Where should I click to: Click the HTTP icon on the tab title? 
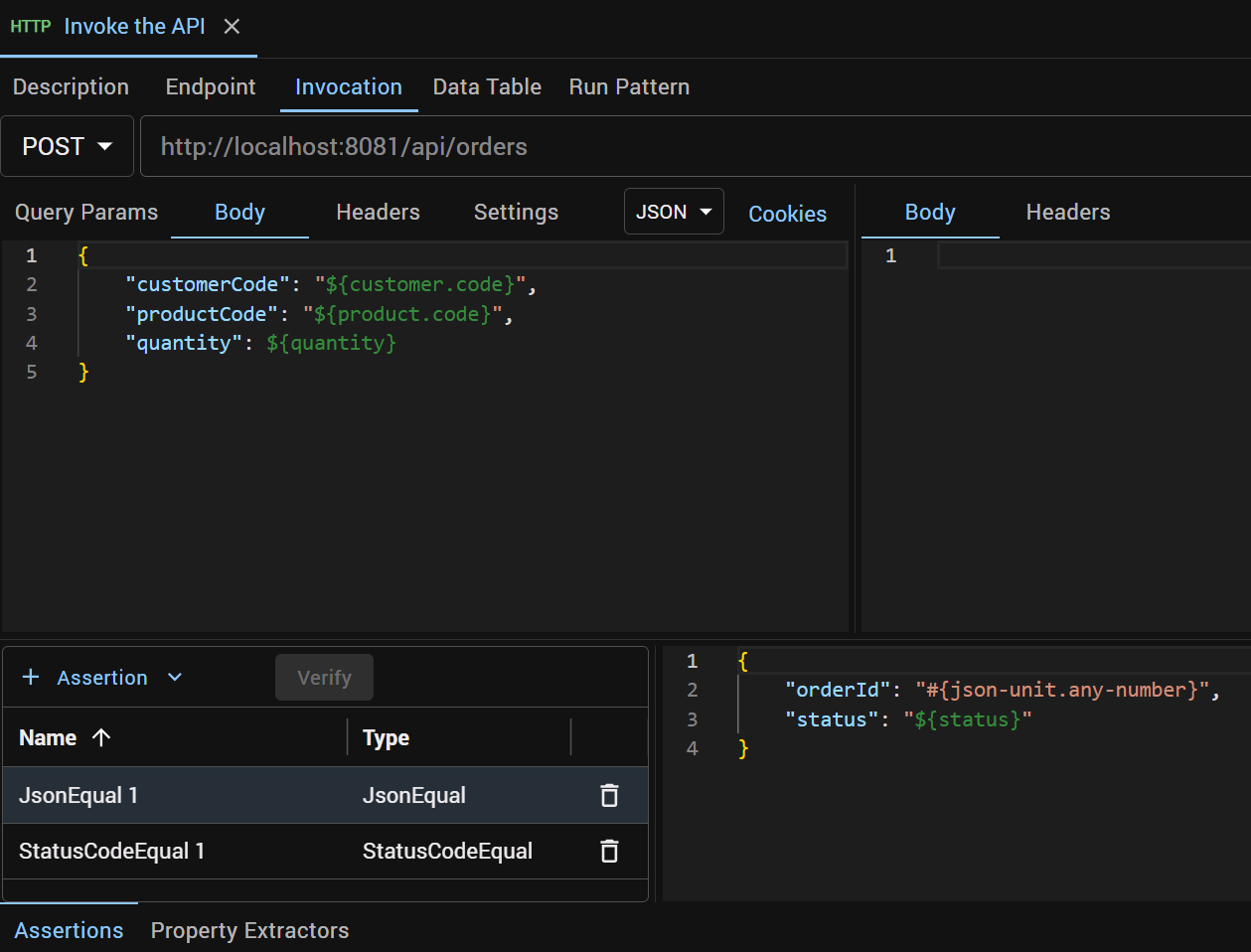click(31, 27)
